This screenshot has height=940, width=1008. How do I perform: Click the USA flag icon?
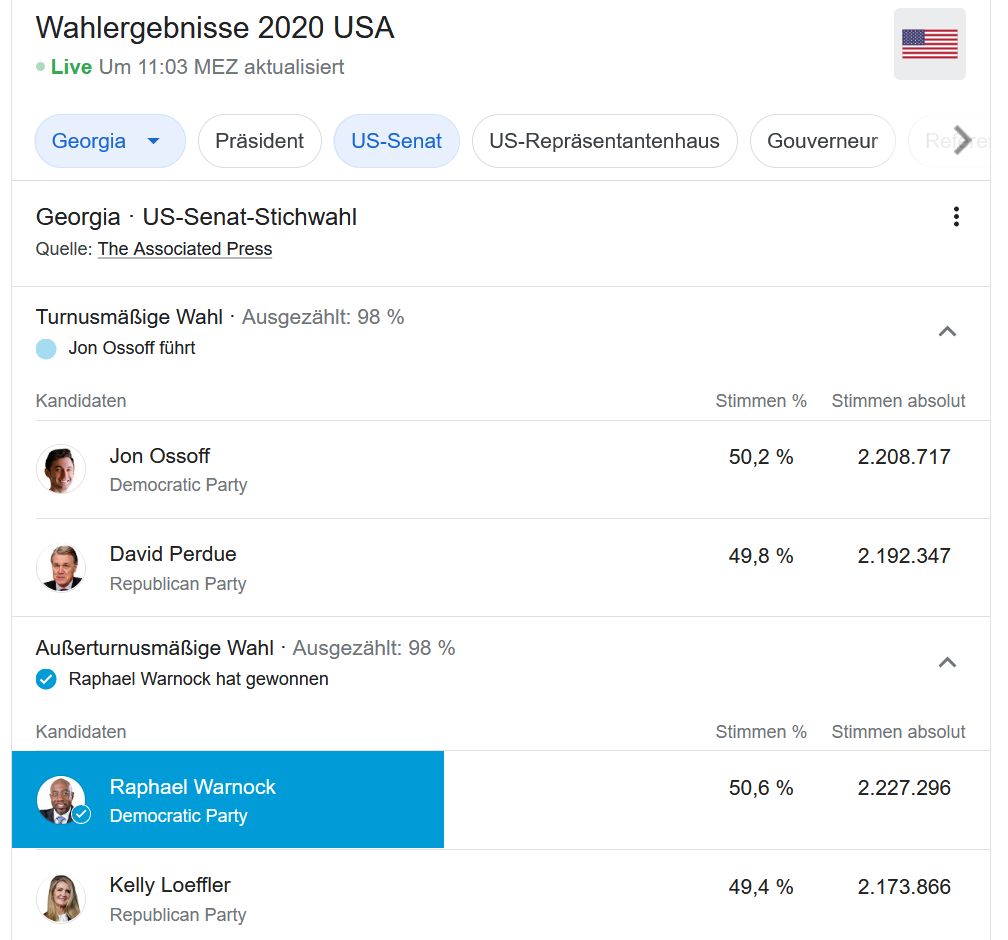pyautogui.click(x=929, y=43)
